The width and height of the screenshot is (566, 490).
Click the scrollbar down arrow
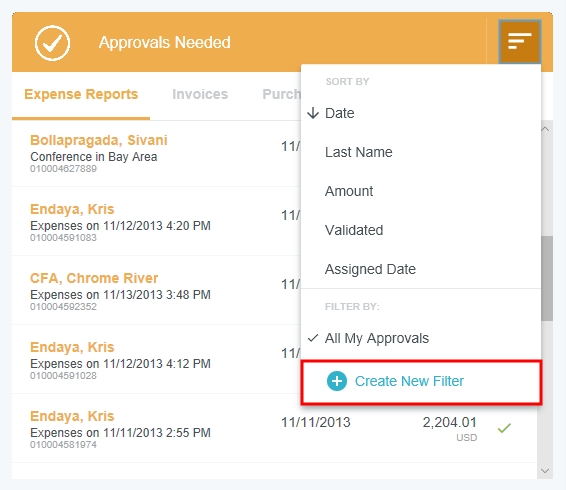click(545, 471)
